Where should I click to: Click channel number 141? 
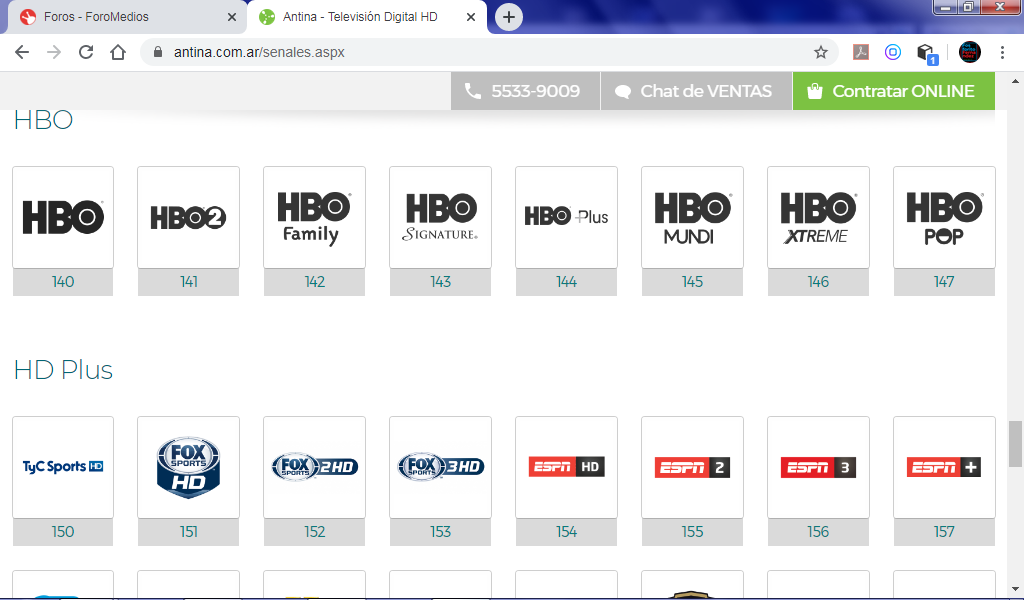click(189, 281)
